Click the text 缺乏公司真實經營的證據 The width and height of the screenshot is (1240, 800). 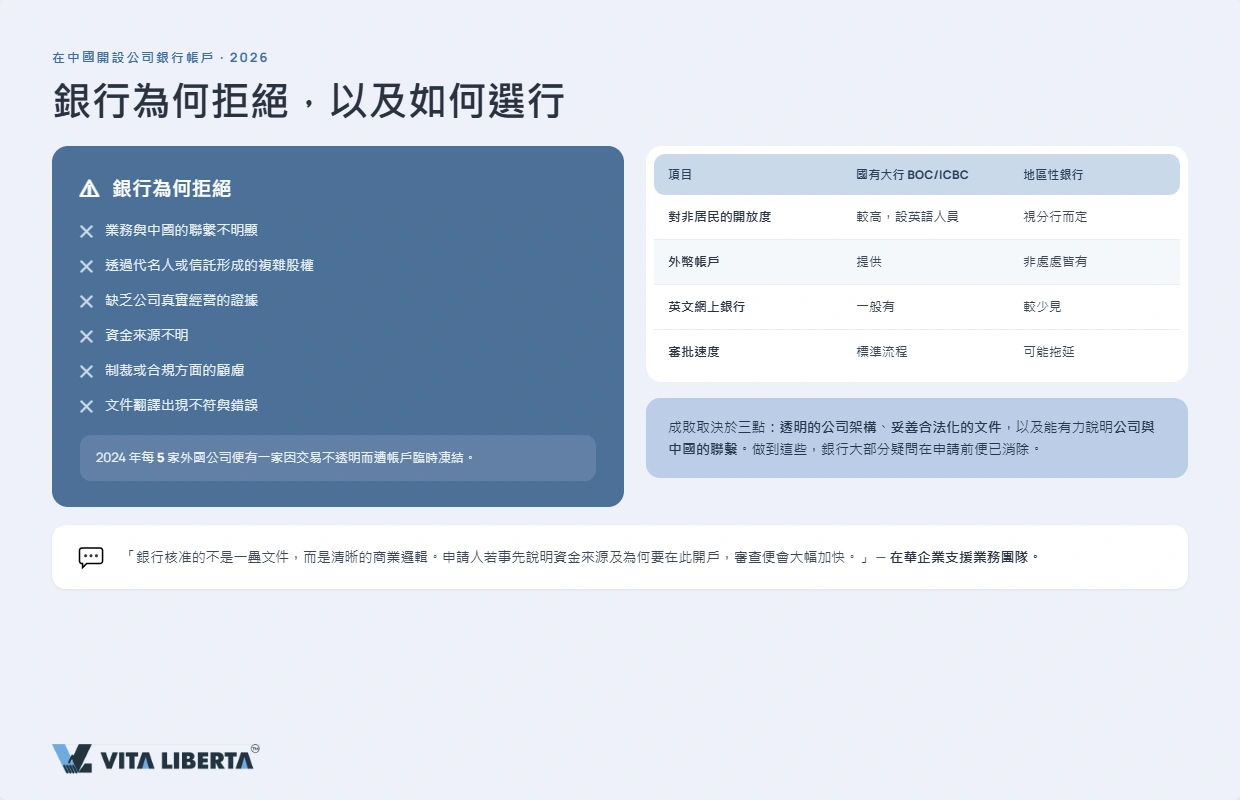point(182,300)
